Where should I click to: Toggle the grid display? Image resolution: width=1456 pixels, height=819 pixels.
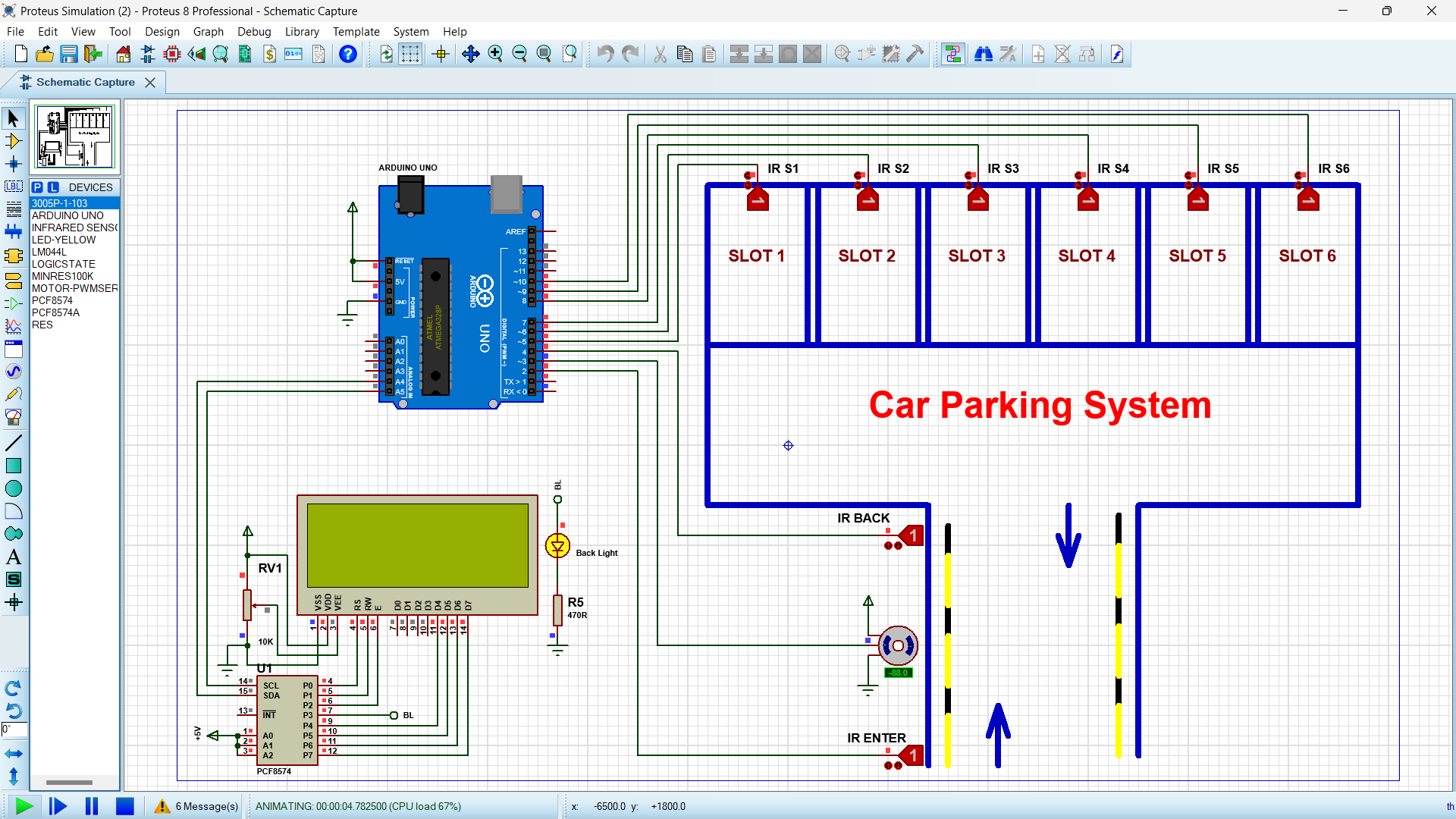[x=409, y=54]
